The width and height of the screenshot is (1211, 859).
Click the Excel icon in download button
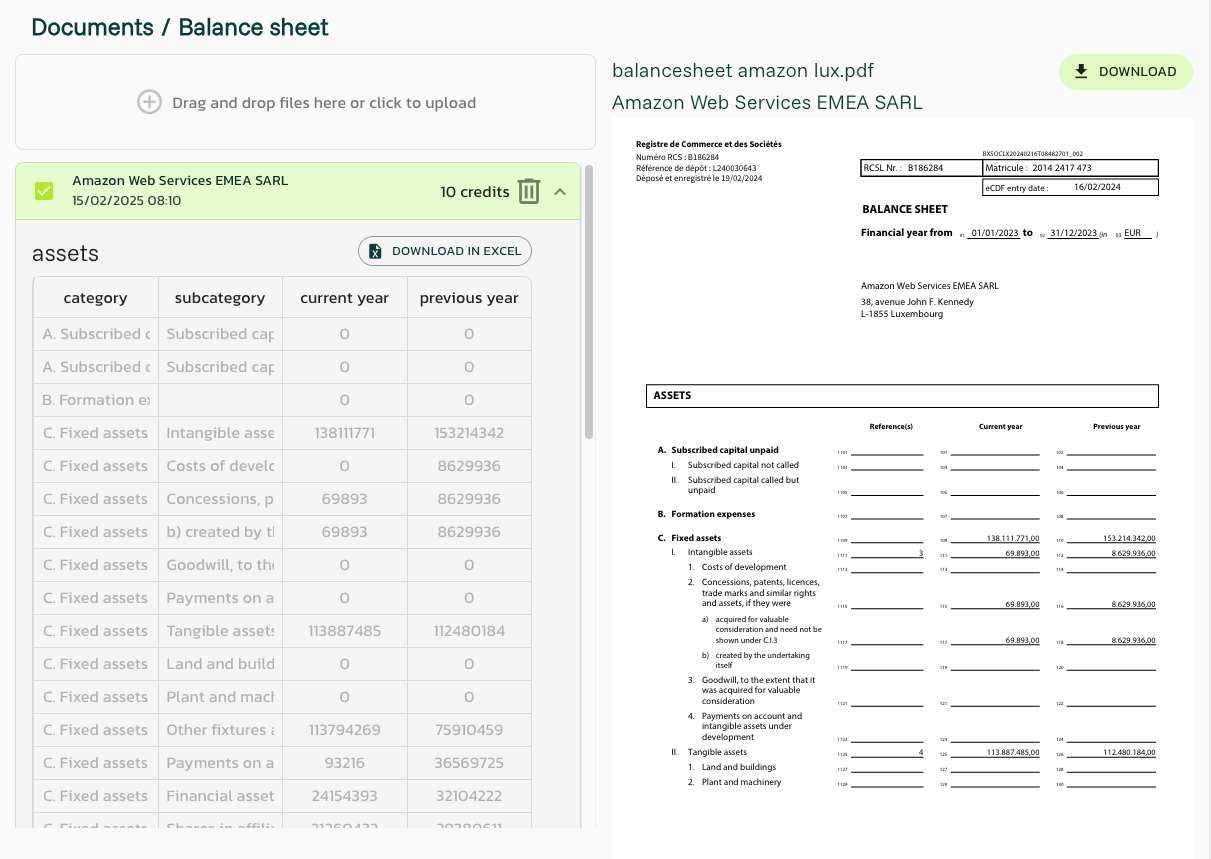(x=375, y=251)
